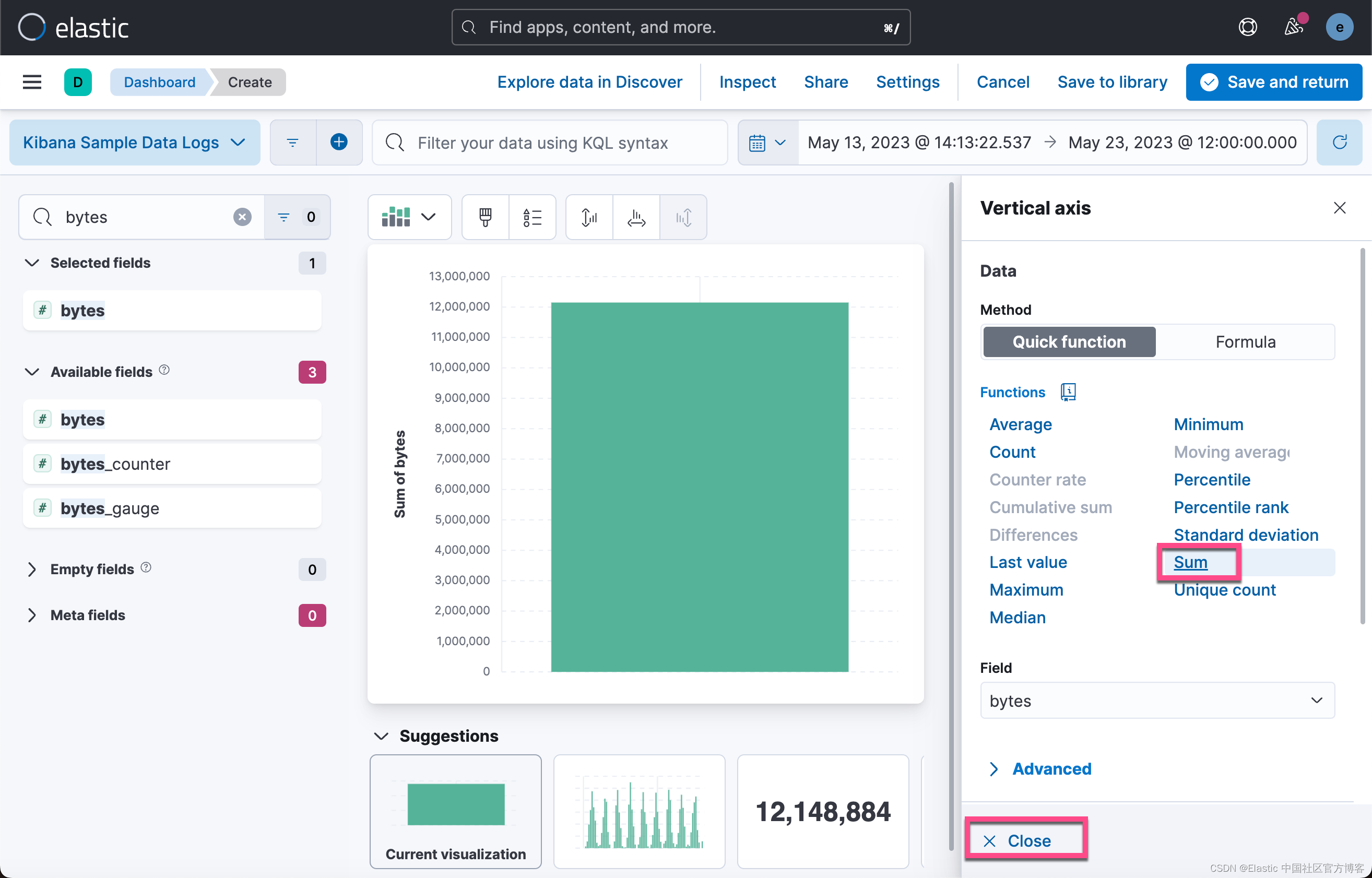Image resolution: width=1372 pixels, height=878 pixels.
Task: Switch method to Formula
Action: pyautogui.click(x=1246, y=342)
